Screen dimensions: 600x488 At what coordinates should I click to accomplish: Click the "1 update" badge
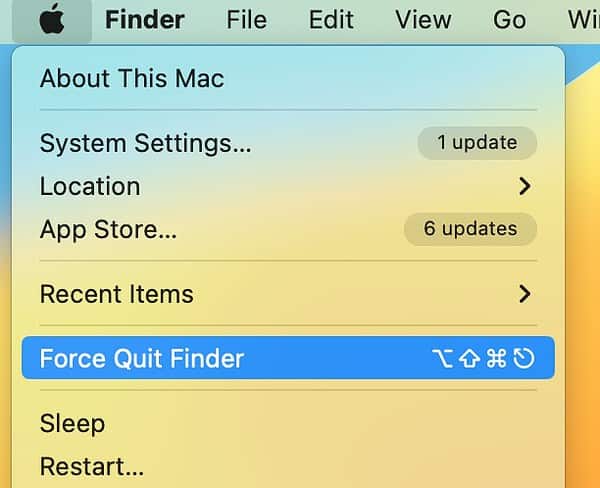click(x=477, y=143)
